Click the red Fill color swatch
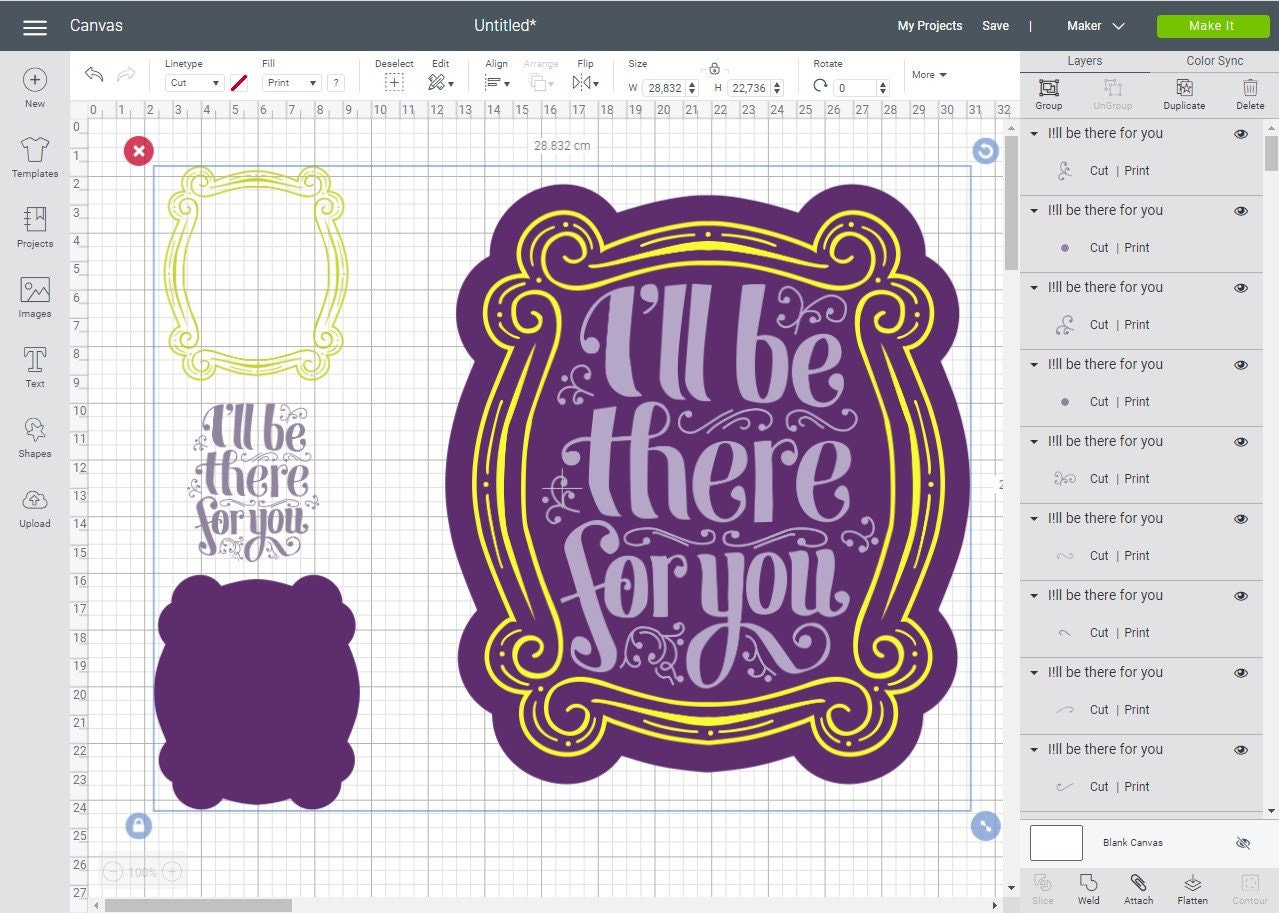Screen dimensions: 1279x913 click(239, 83)
